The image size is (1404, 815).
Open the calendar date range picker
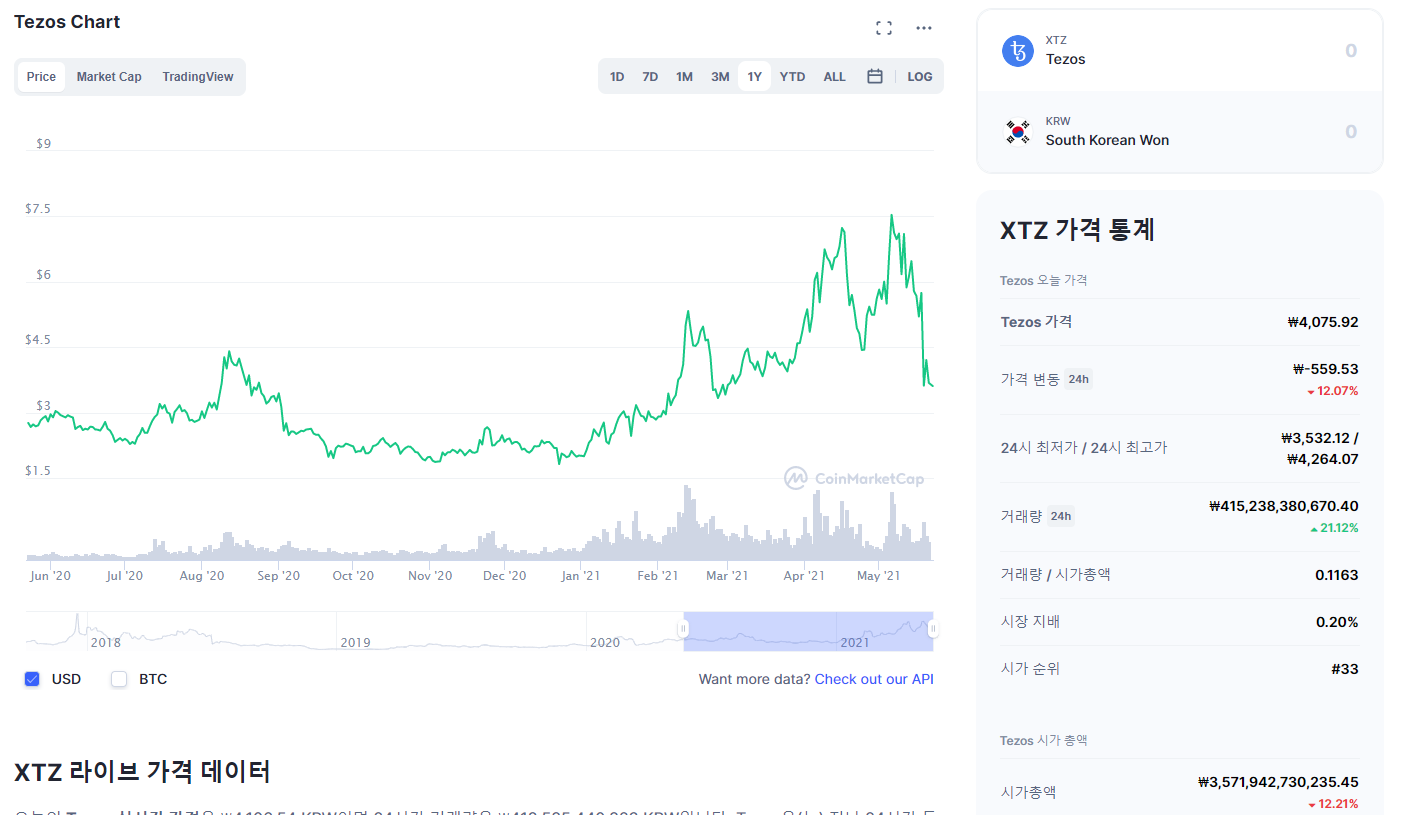click(x=875, y=76)
